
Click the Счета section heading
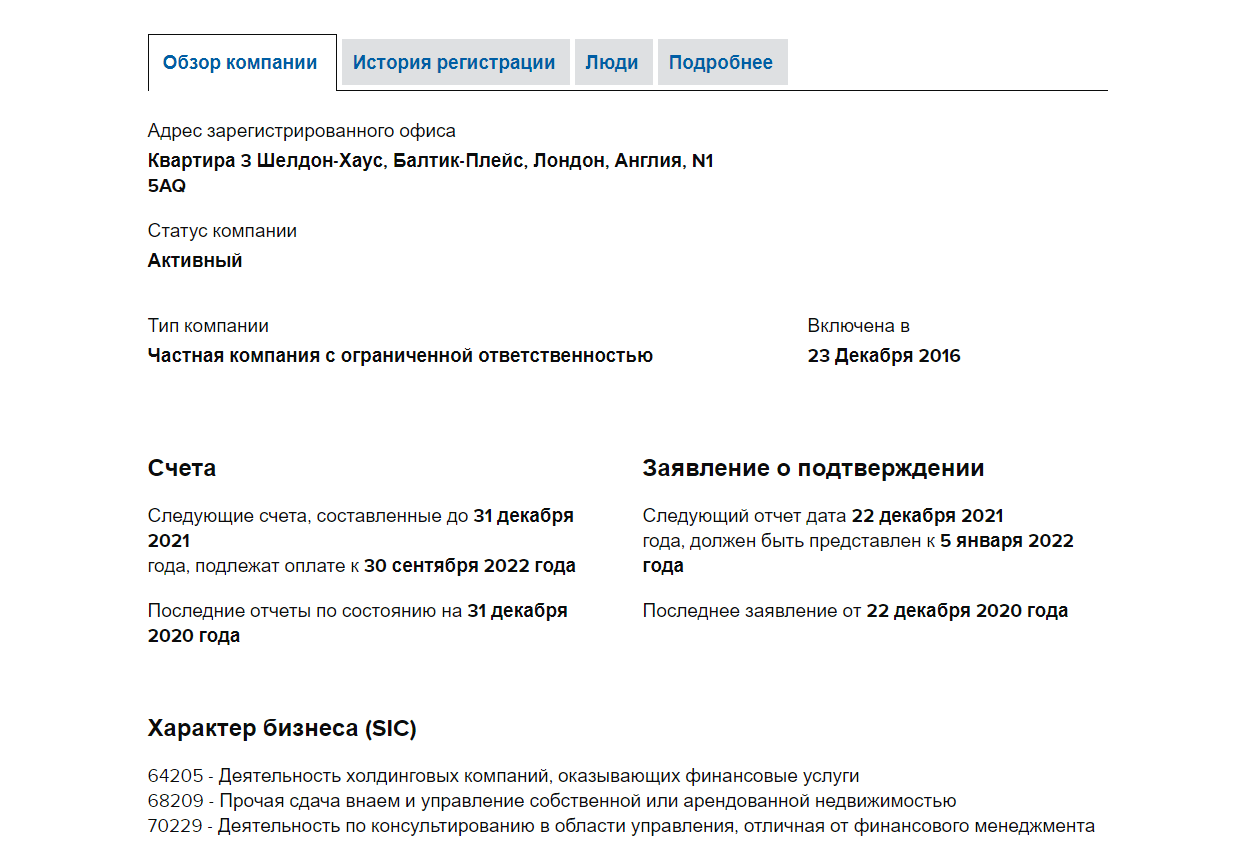pyautogui.click(x=182, y=468)
